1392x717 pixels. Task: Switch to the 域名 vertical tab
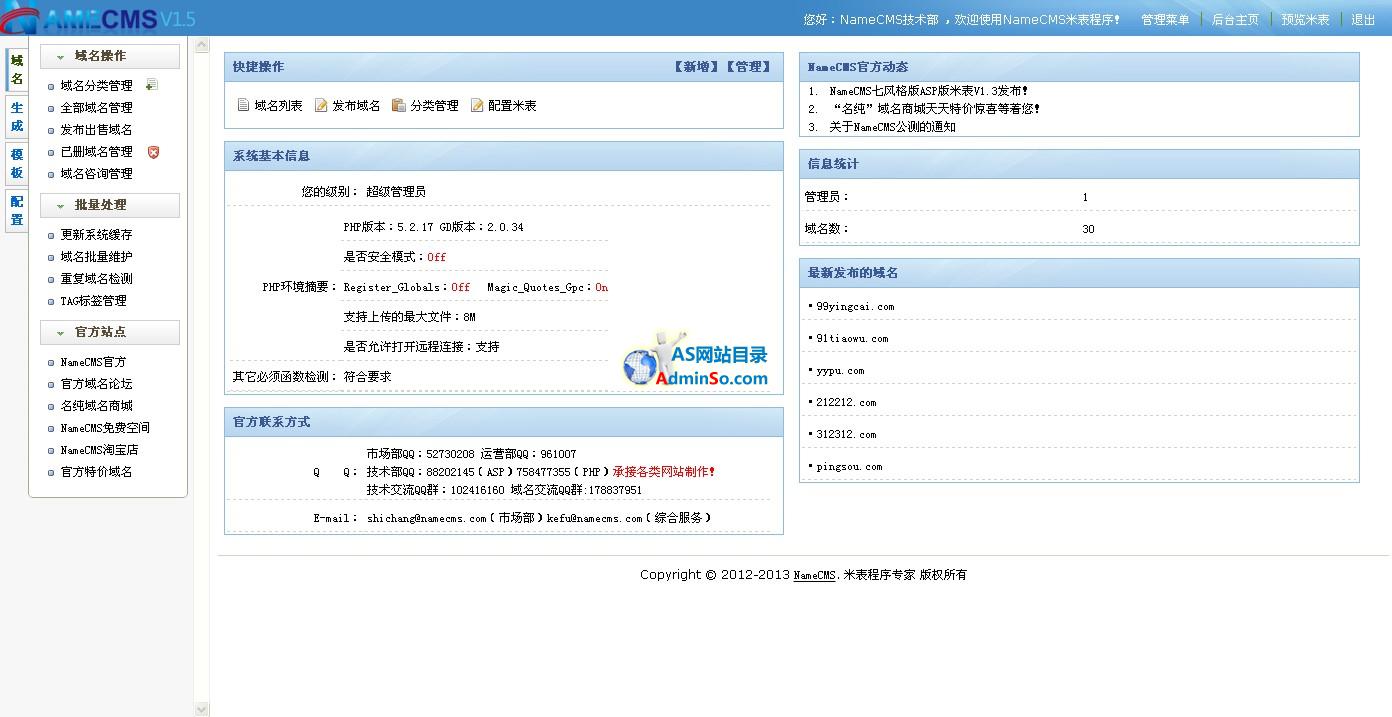tap(17, 70)
